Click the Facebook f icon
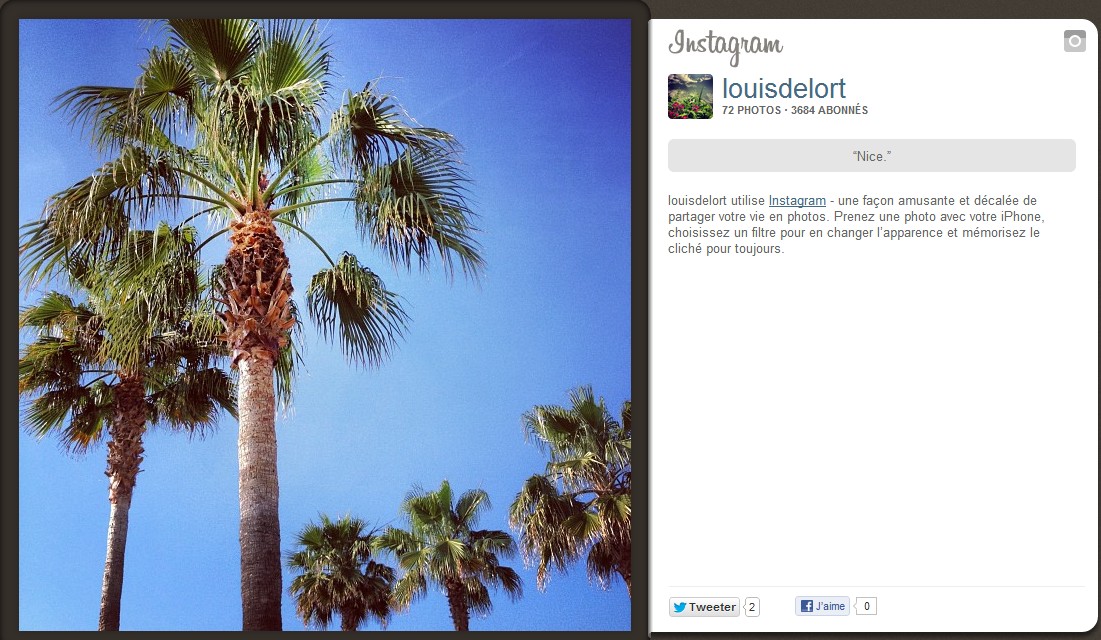Screen dimensions: 1101x640 [807, 606]
